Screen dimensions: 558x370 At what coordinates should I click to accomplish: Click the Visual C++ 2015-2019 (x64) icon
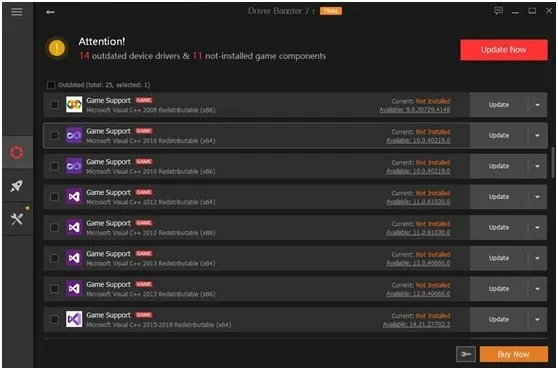74,319
